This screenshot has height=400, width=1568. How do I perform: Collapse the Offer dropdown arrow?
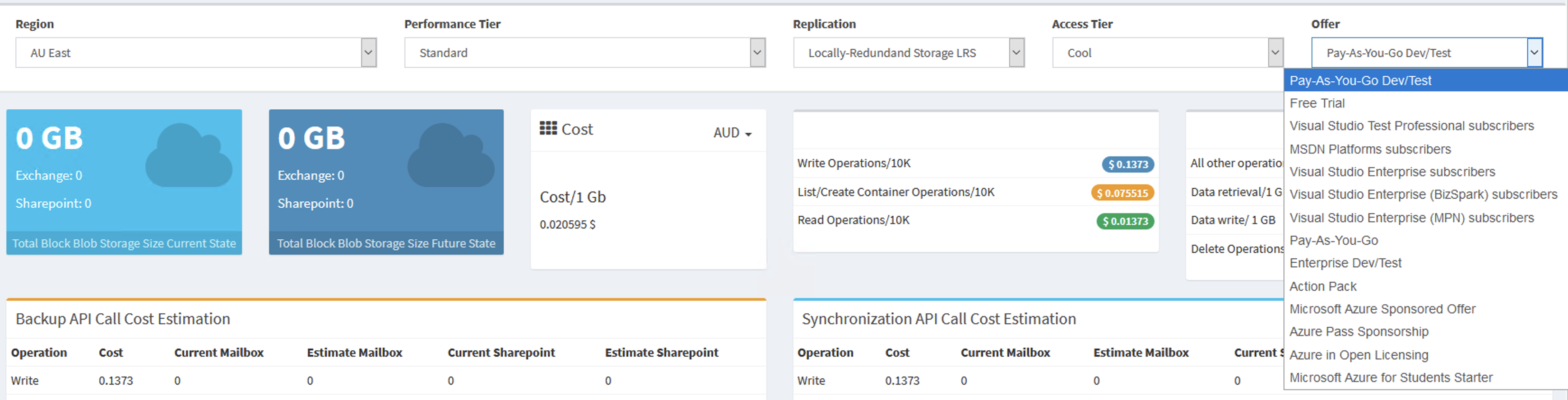point(1534,53)
